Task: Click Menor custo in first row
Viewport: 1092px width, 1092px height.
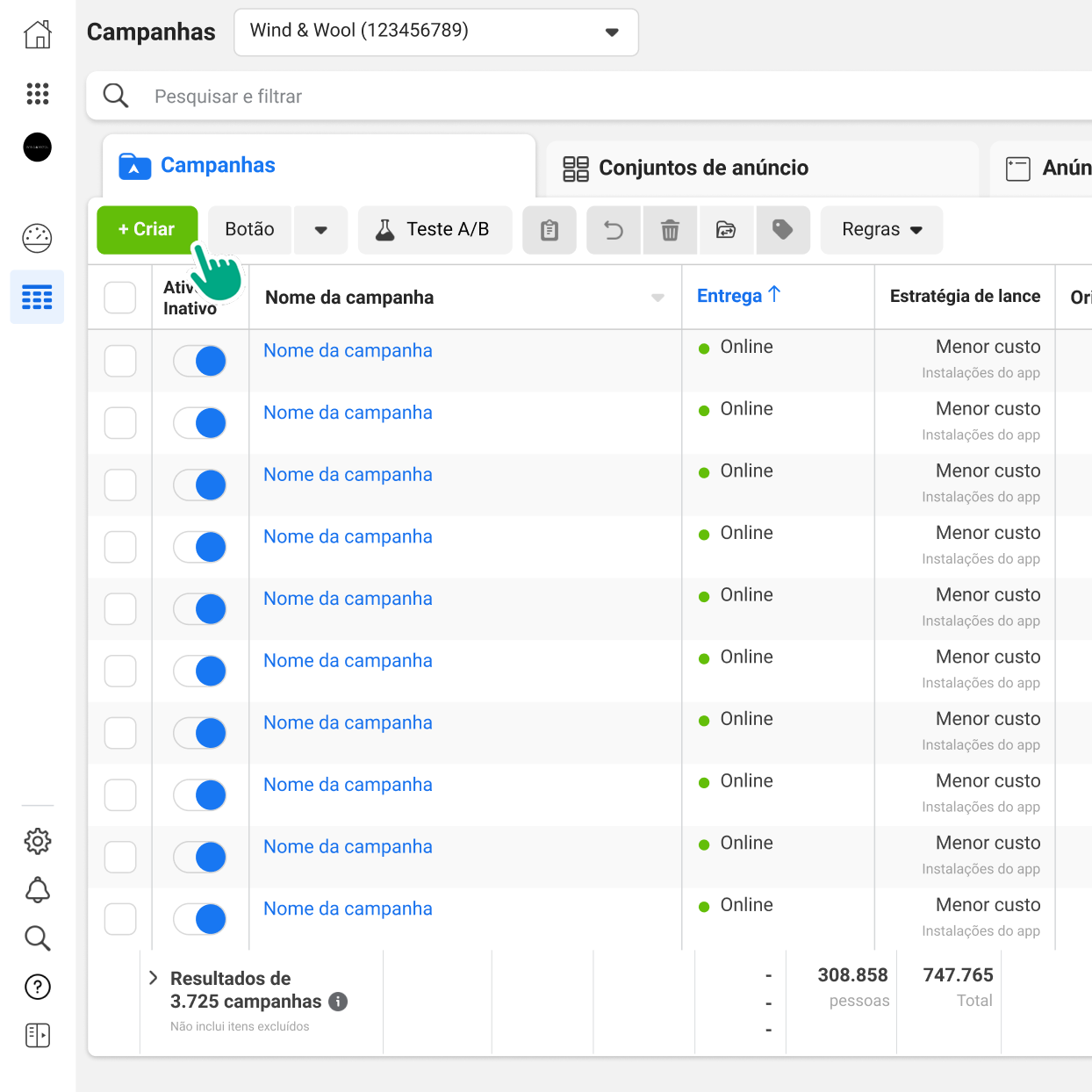Action: [988, 347]
